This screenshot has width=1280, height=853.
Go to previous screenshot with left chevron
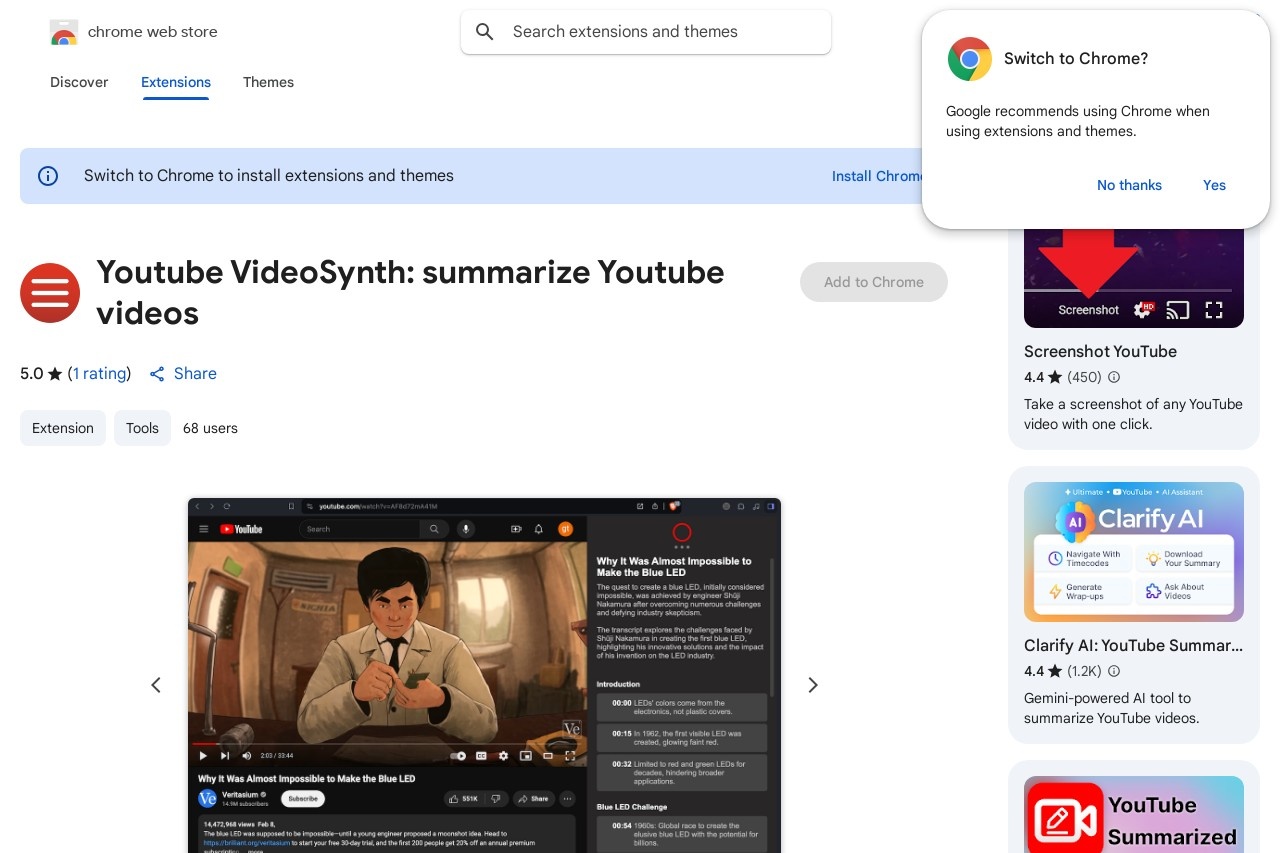pos(156,685)
